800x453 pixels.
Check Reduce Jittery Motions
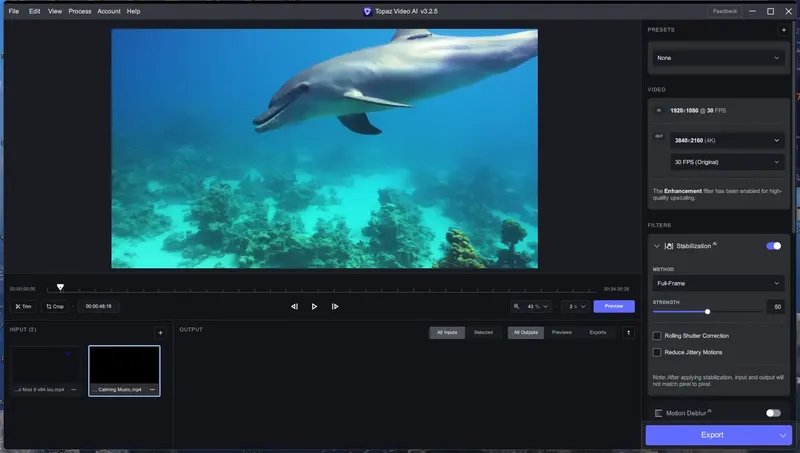pos(657,353)
